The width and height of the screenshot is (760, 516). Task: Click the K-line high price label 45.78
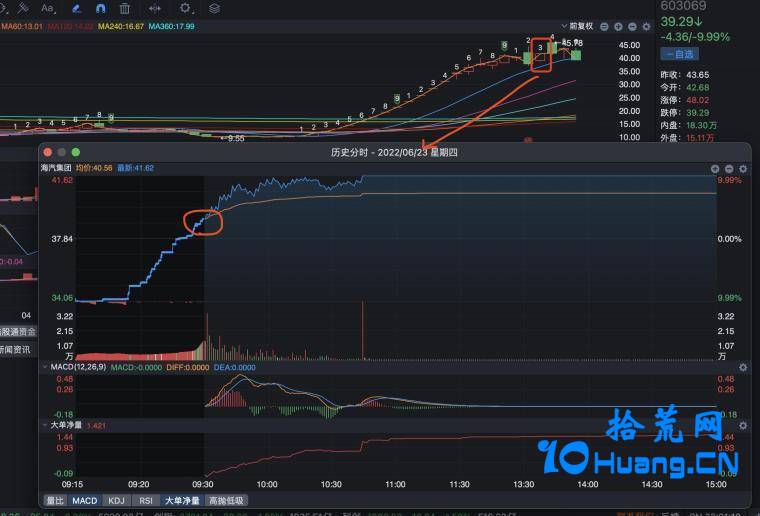point(572,43)
